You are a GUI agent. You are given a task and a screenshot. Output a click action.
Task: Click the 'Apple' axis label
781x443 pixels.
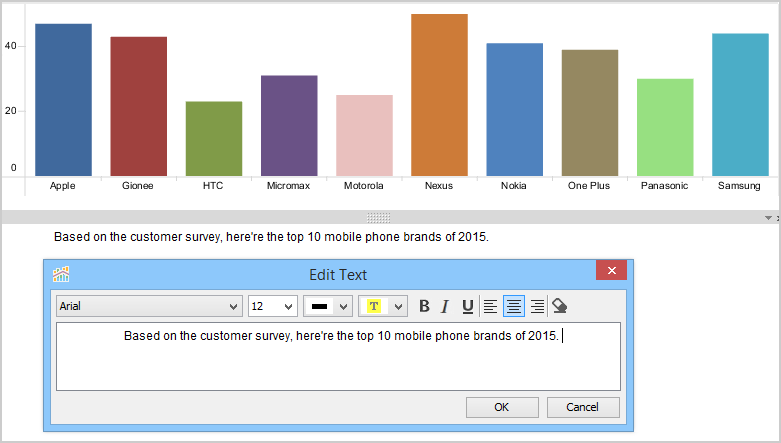point(62,186)
